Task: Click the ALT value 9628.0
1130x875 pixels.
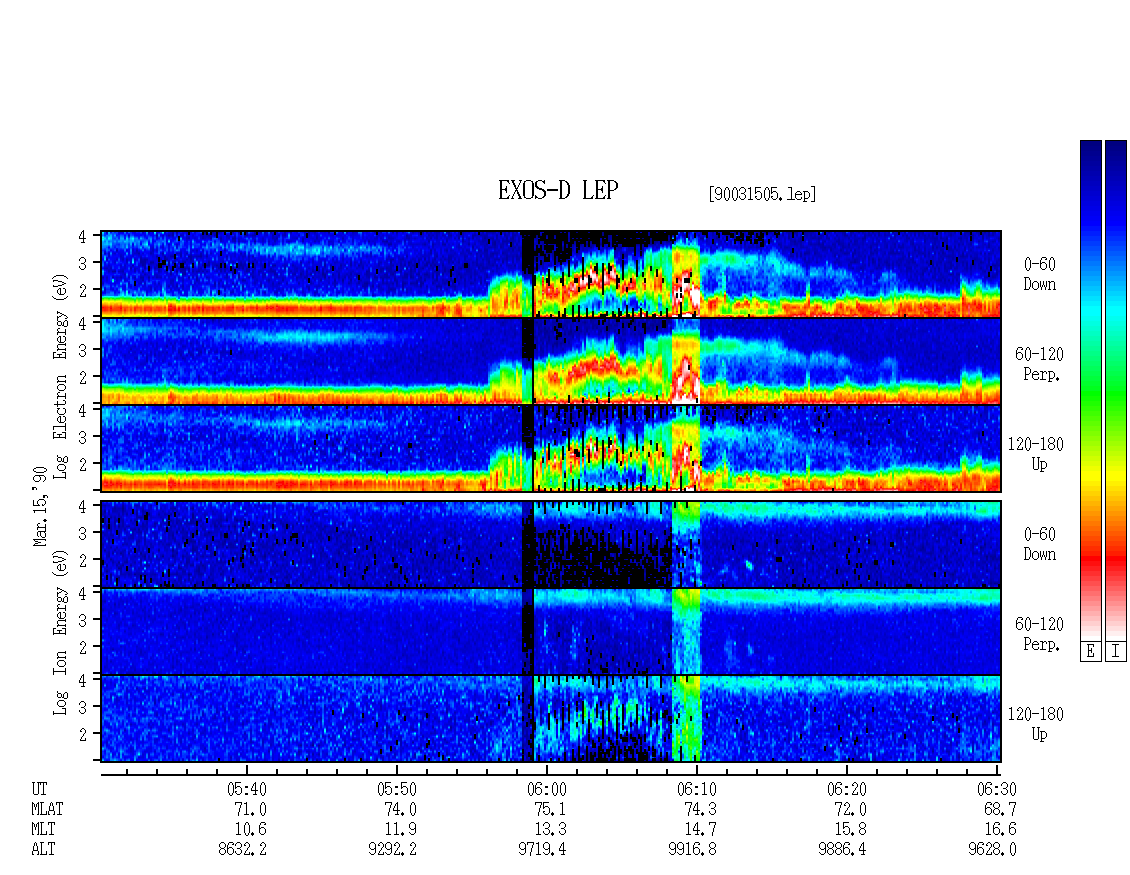Action: (x=992, y=850)
